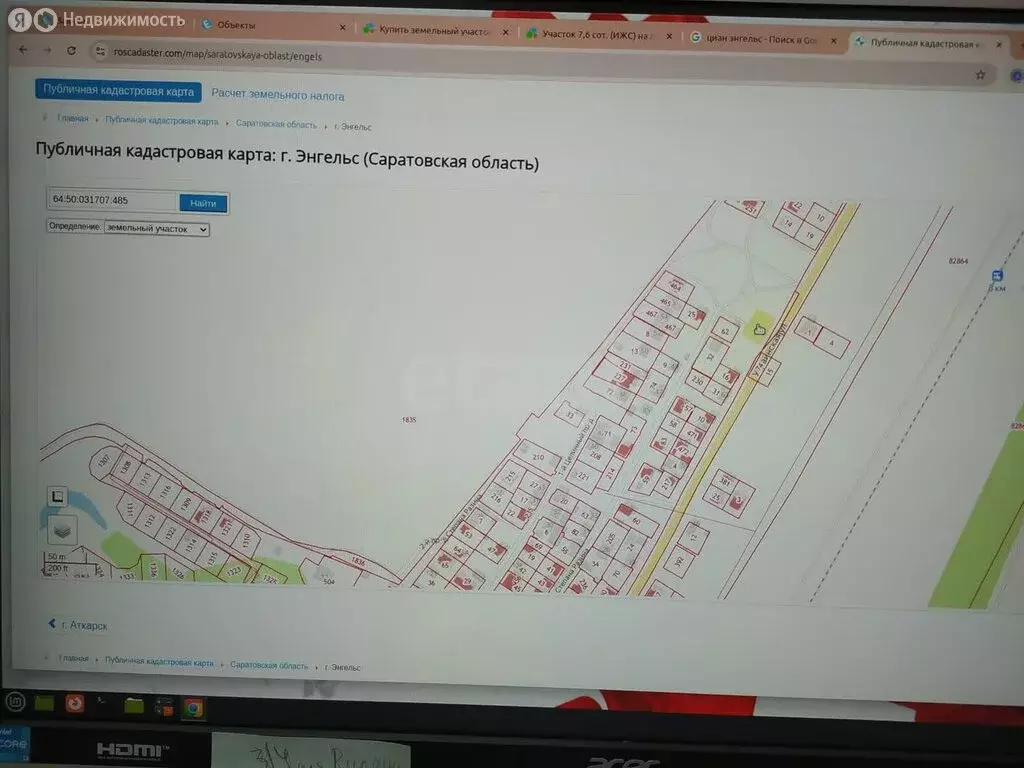Select the map measurement tool icon
The width and height of the screenshot is (1024, 768).
[x=57, y=497]
